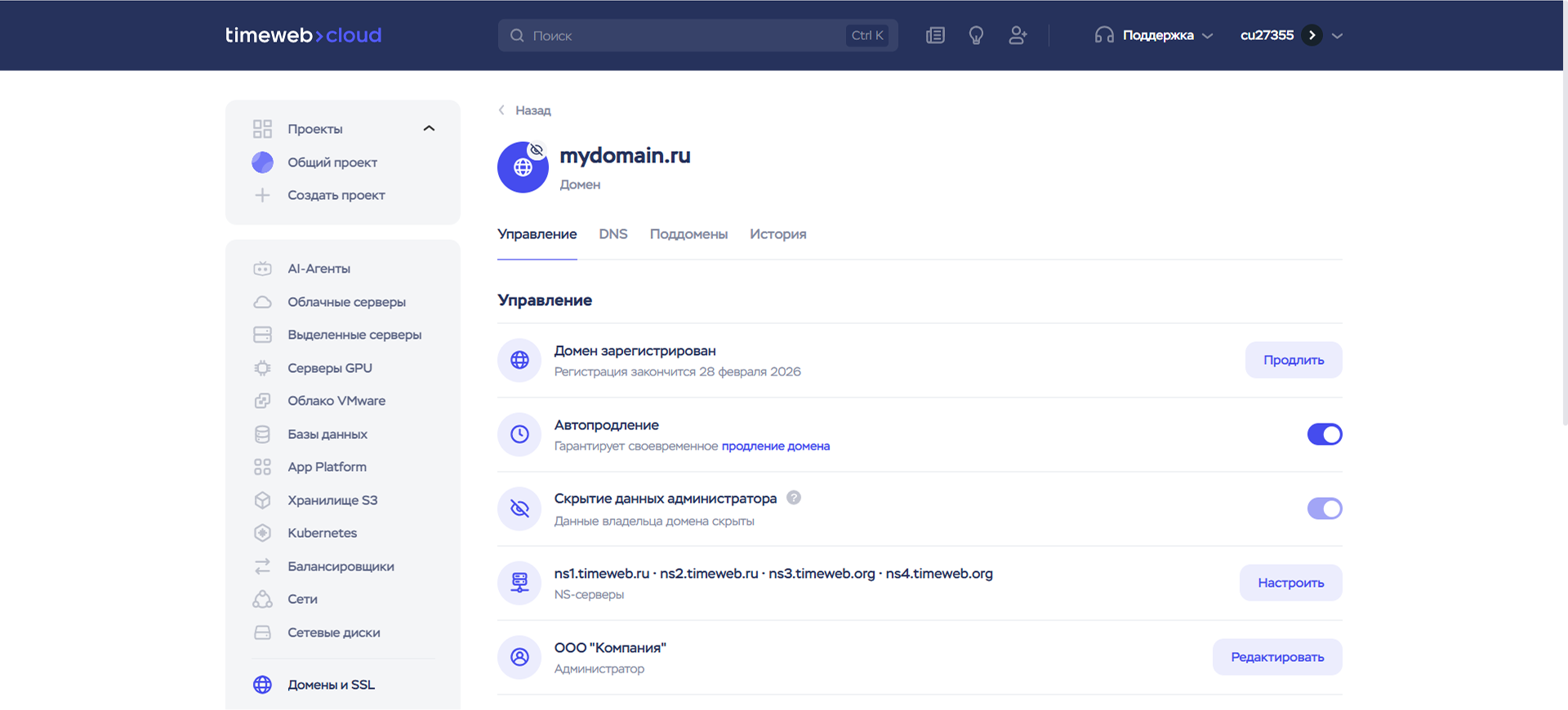Select Базы данных in sidebar
Screen dimensions: 1568x710
pos(327,434)
